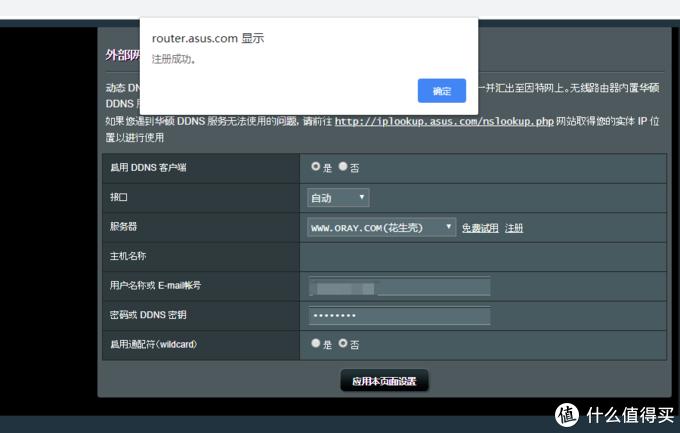This screenshot has width=680, height=433.
Task: Select the 注册成功。 message text
Action: 173,59
